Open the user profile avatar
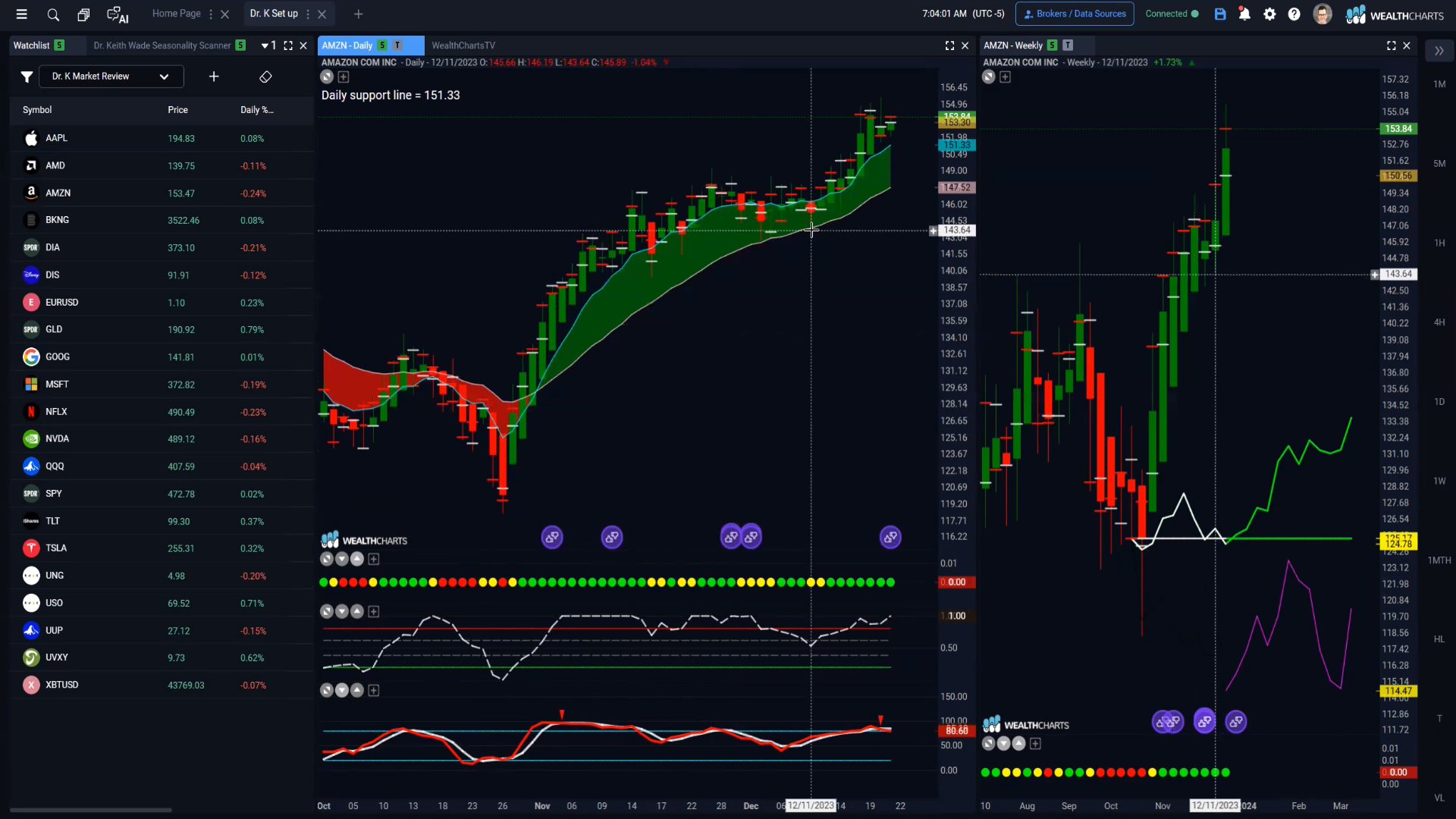Screen dimensions: 1456x819 (1323, 14)
